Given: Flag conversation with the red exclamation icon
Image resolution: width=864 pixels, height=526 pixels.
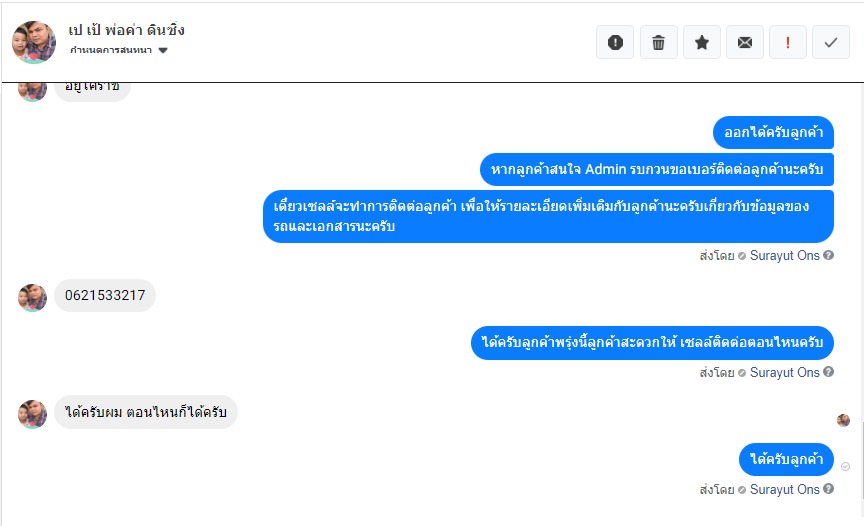Looking at the screenshot, I should (x=788, y=42).
